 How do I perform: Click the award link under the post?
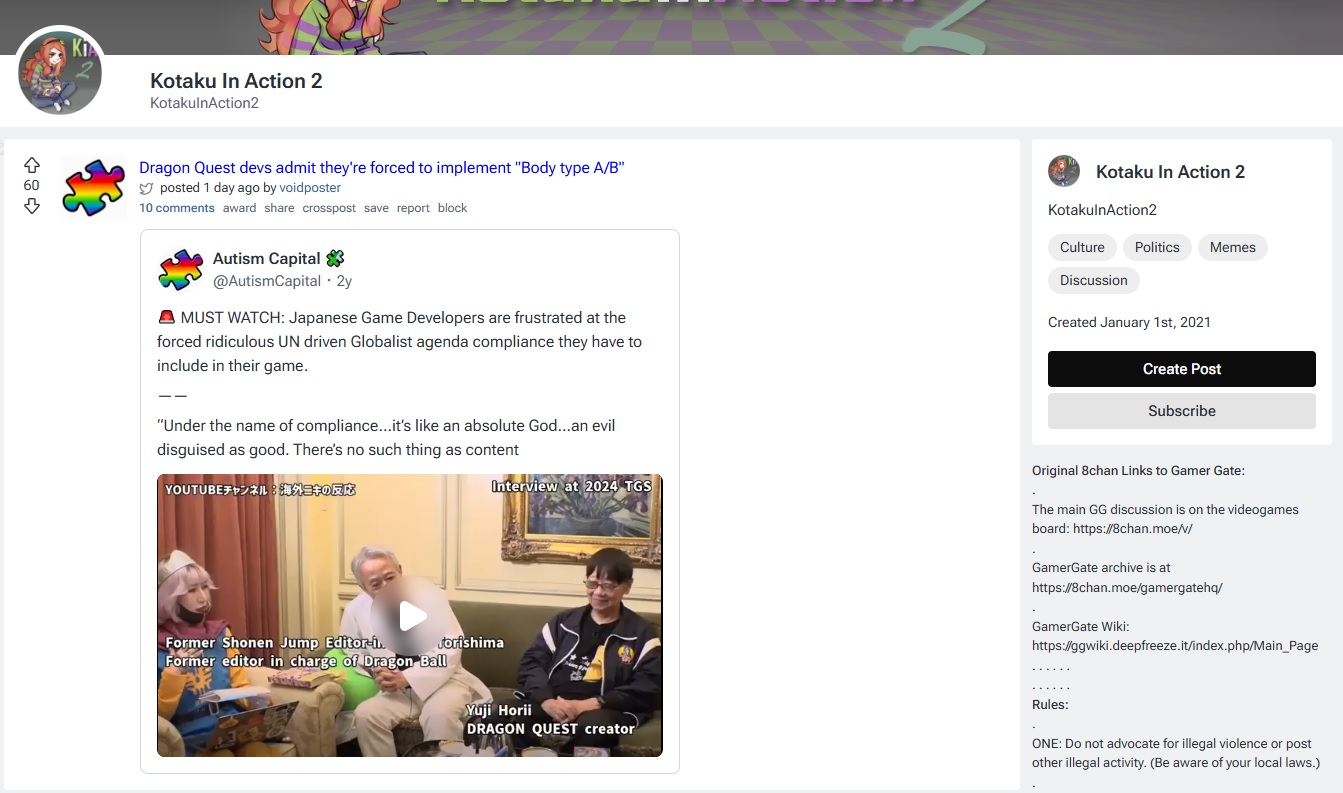[x=240, y=208]
